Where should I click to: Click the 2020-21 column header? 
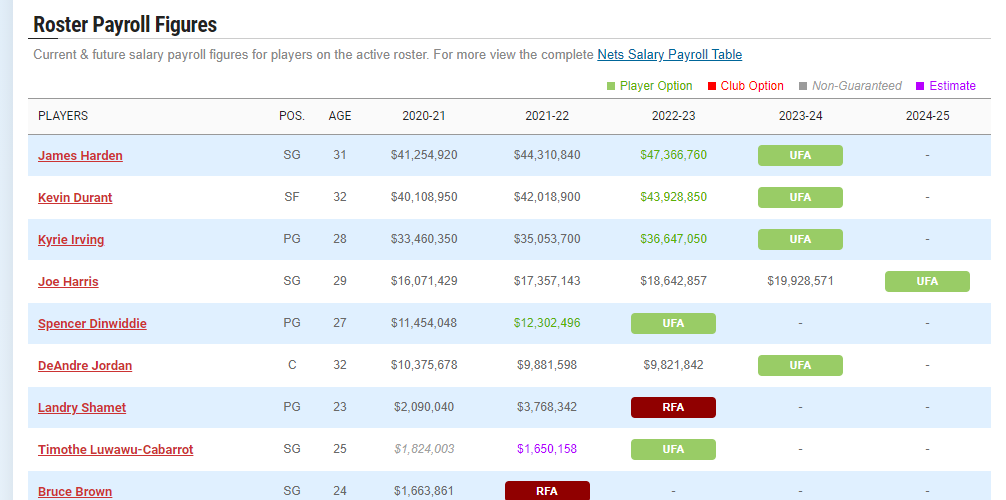[423, 116]
